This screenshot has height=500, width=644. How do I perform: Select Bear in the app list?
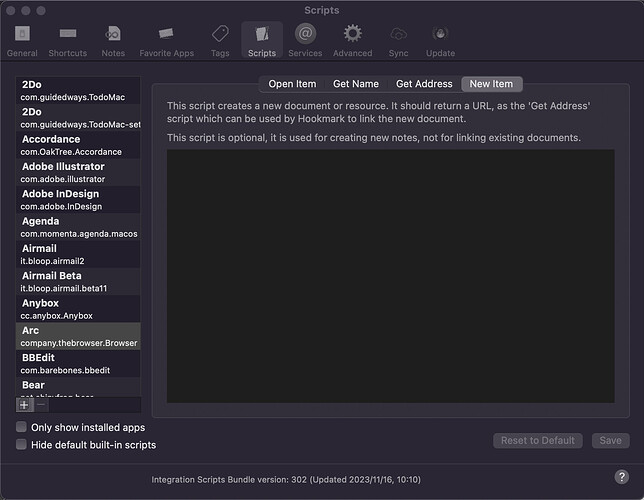point(78,387)
